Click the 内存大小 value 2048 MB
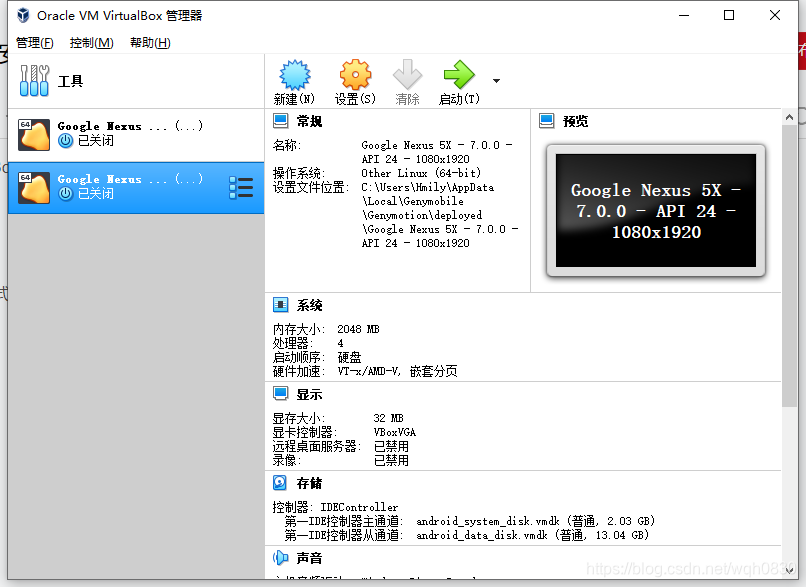This screenshot has height=587, width=806. [x=358, y=329]
